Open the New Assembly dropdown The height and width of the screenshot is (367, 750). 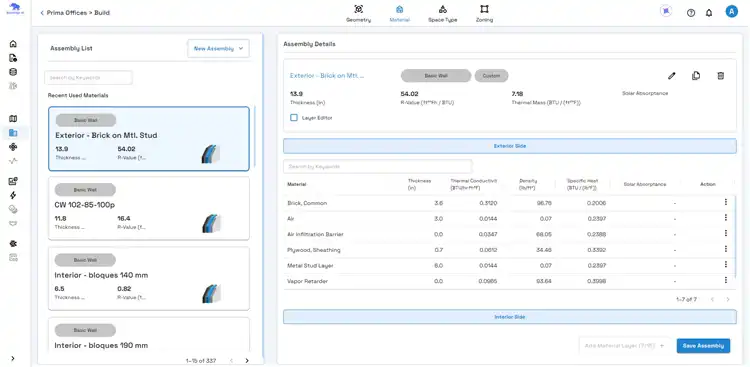point(219,48)
